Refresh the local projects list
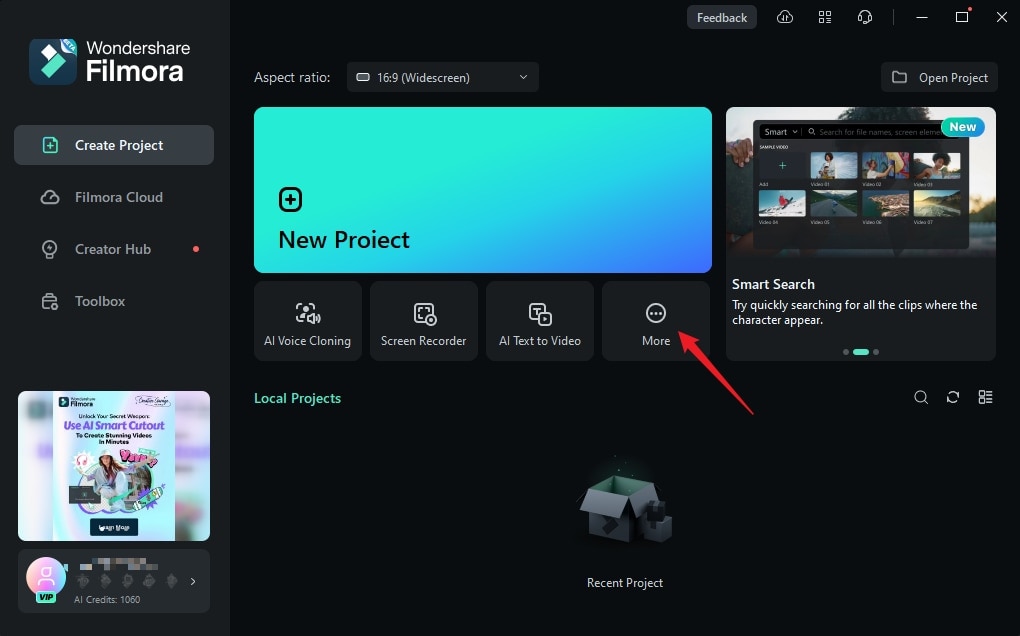 (x=953, y=397)
